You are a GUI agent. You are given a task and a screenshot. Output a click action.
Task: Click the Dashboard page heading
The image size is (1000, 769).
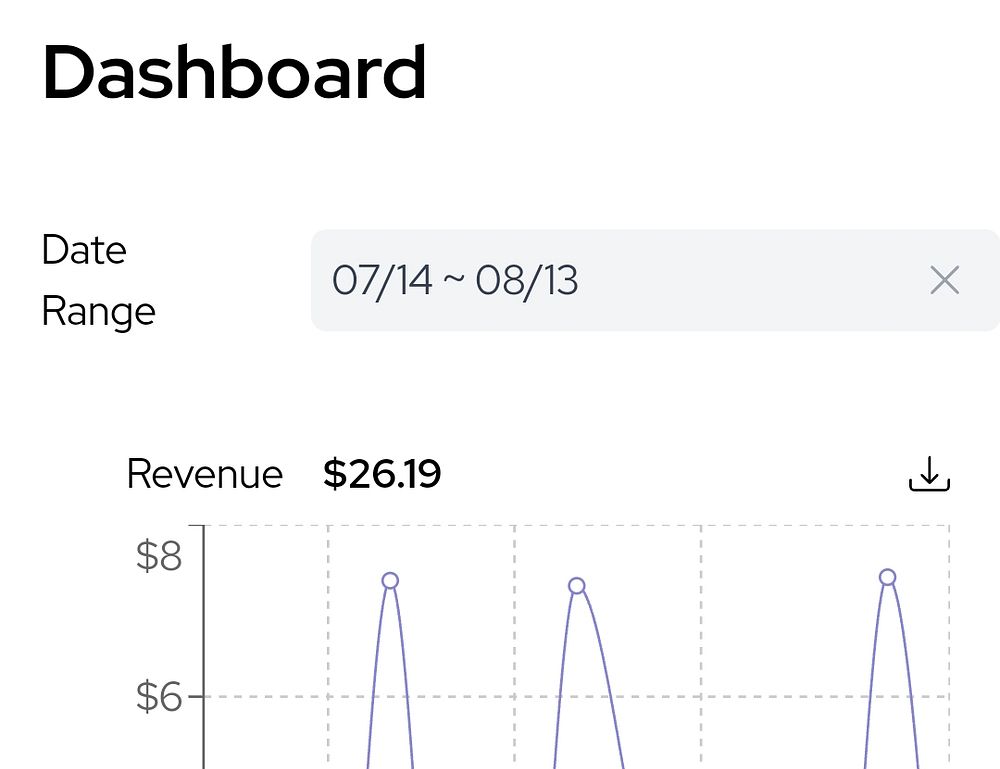pos(234,72)
